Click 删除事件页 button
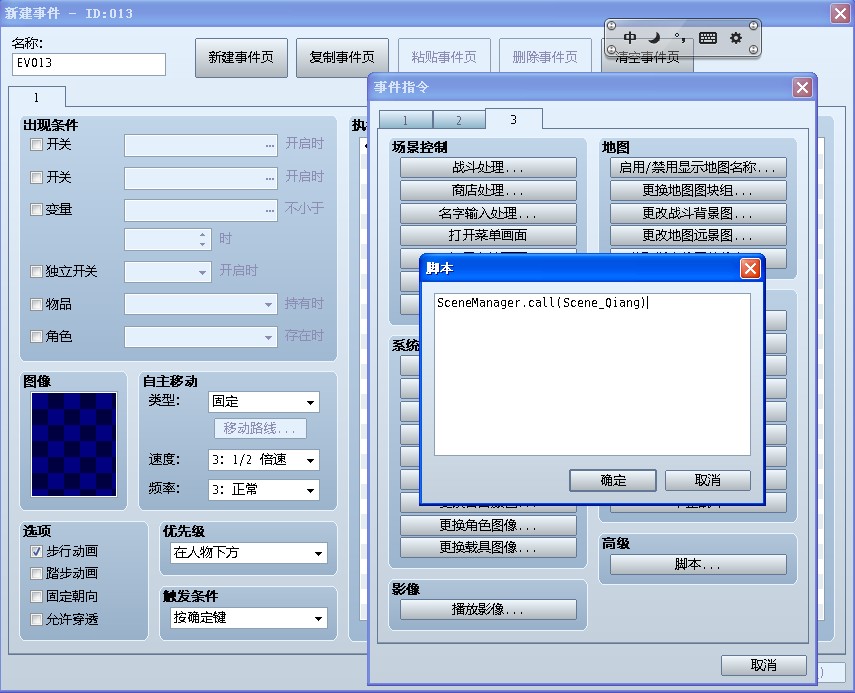This screenshot has width=855, height=693. (545, 57)
